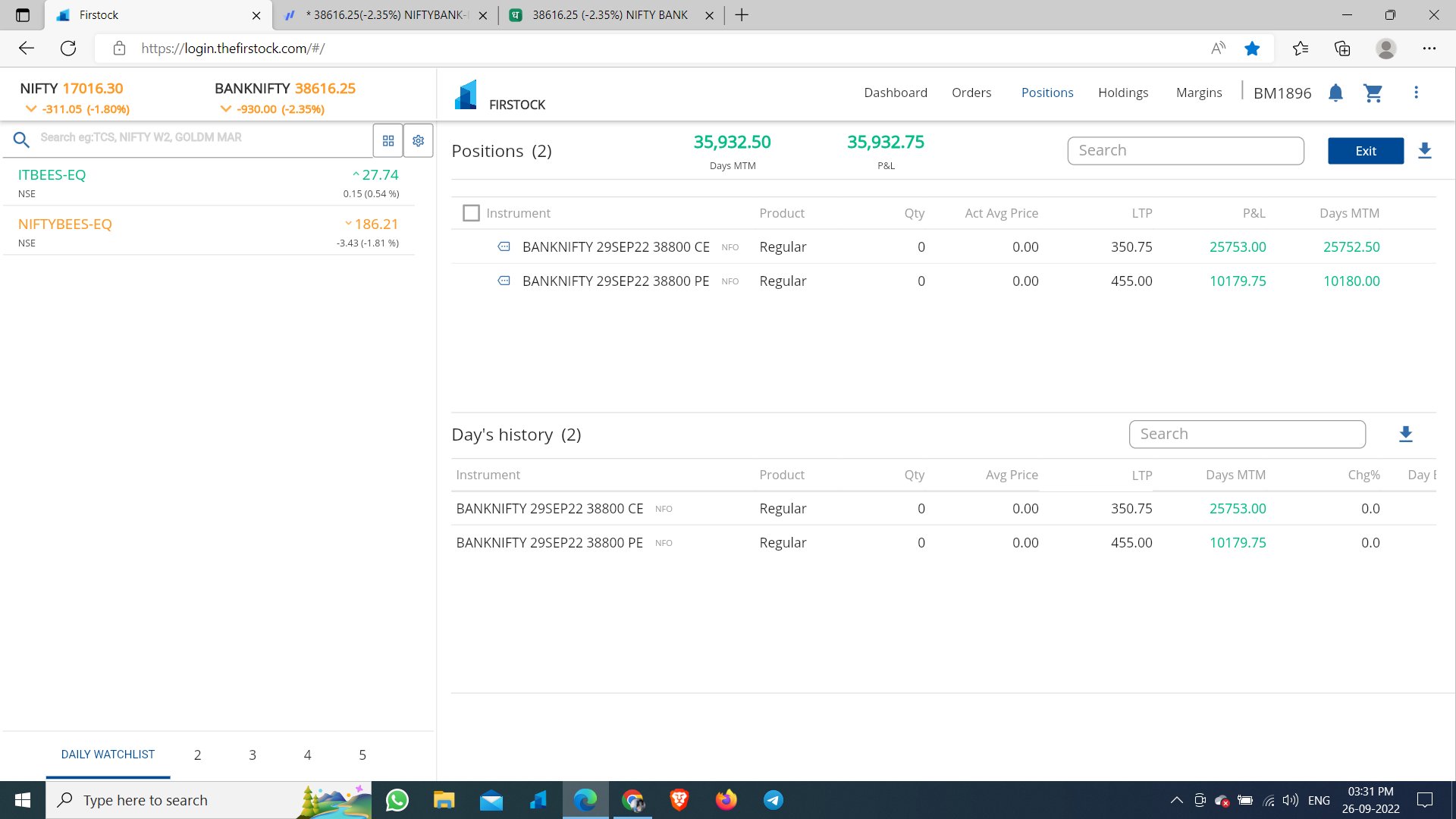Open watchlist settings gear
The image size is (1456, 819).
(418, 140)
